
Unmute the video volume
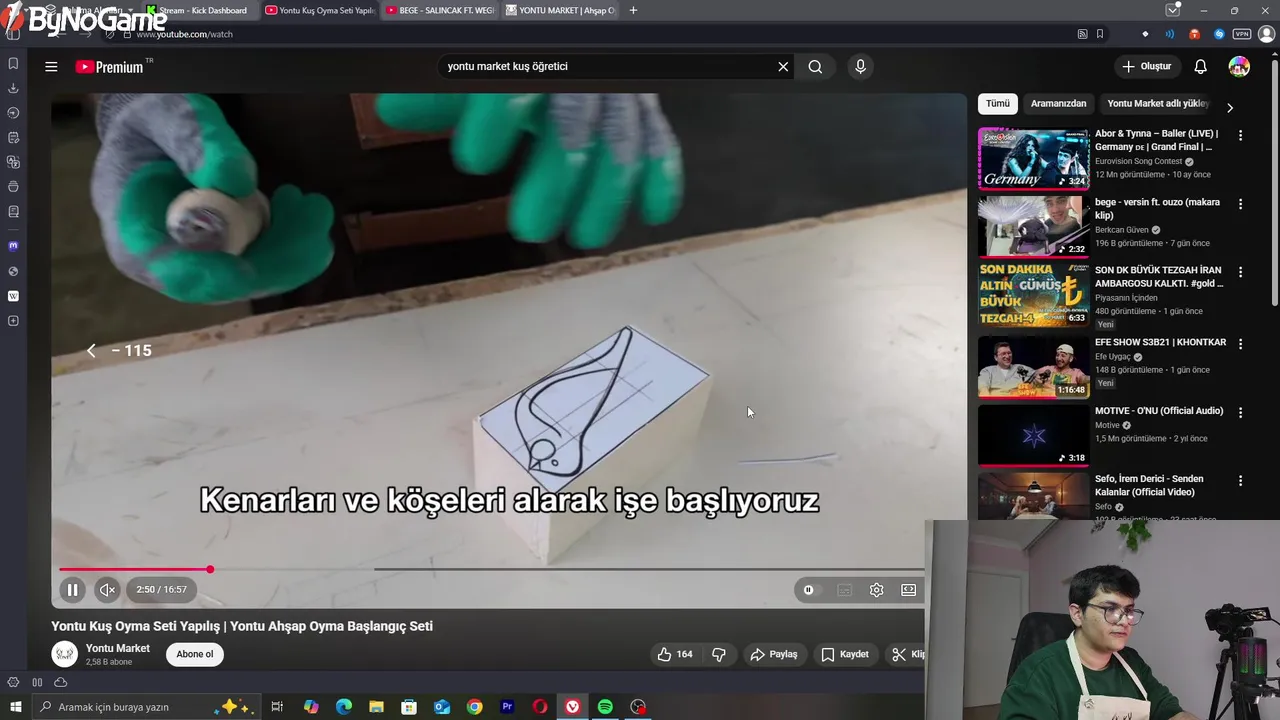107,590
